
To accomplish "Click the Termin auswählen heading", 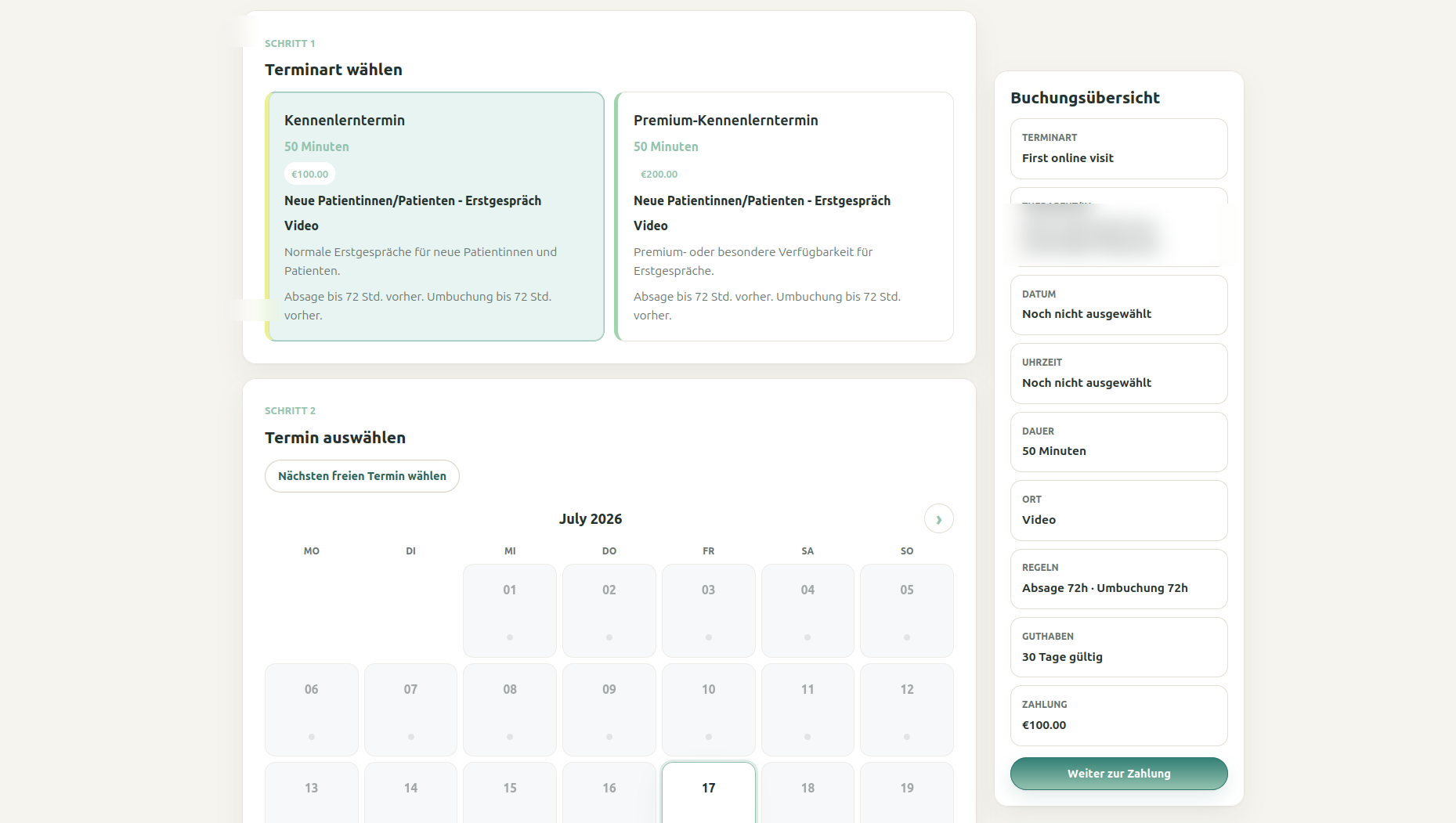I will click(335, 438).
